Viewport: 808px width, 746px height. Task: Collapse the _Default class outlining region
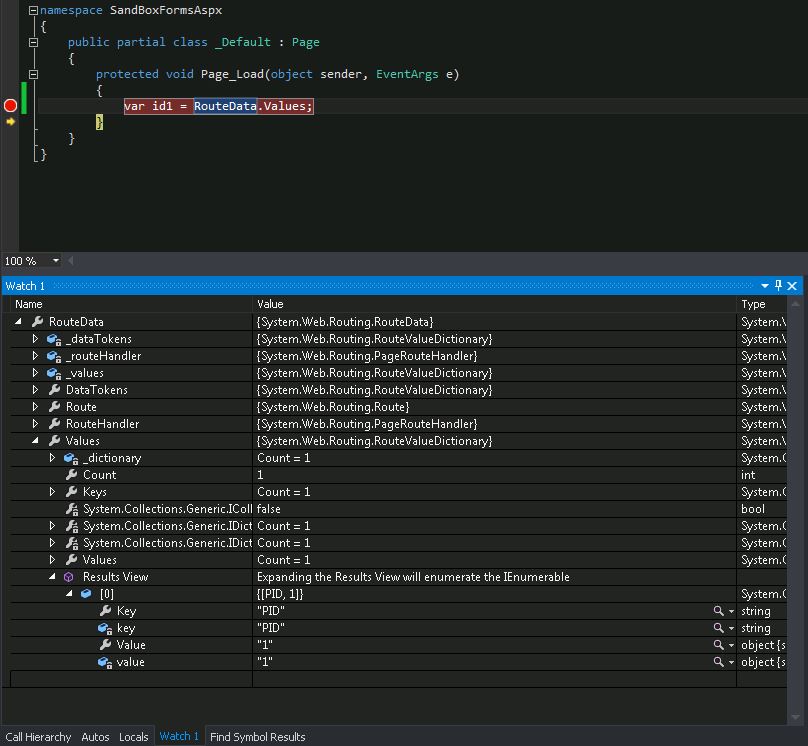point(33,42)
